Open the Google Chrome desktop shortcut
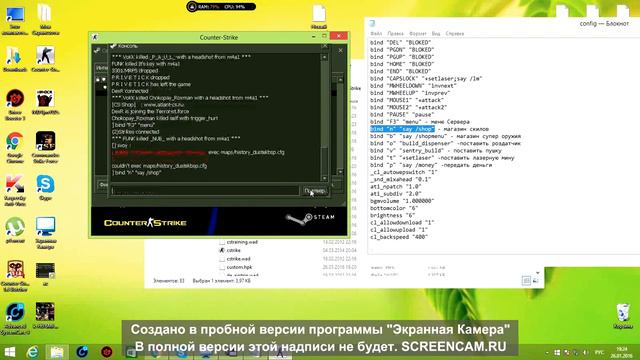 (15, 147)
